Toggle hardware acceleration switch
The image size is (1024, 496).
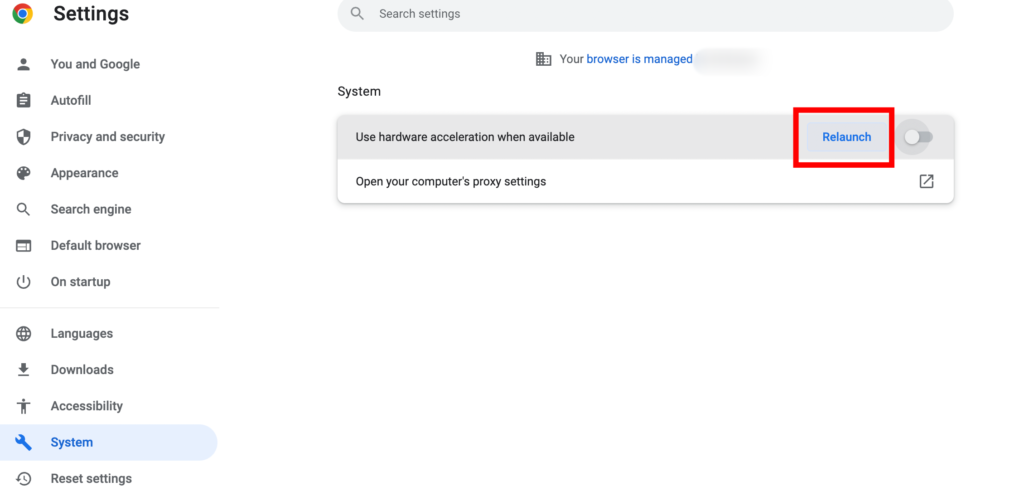point(918,137)
